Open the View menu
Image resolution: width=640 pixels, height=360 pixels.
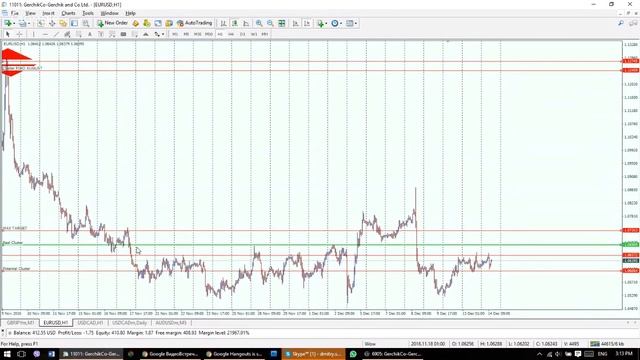(31, 13)
